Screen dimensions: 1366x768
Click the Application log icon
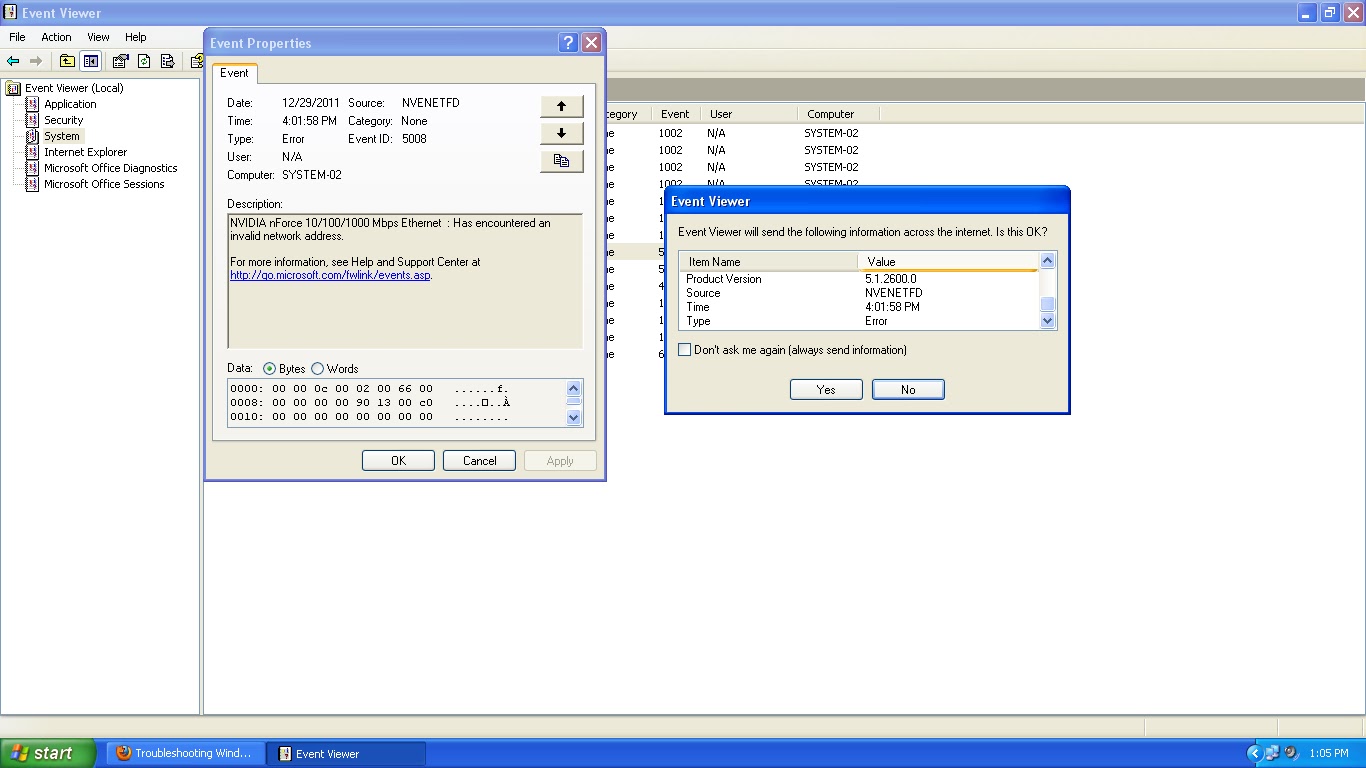[x=33, y=104]
